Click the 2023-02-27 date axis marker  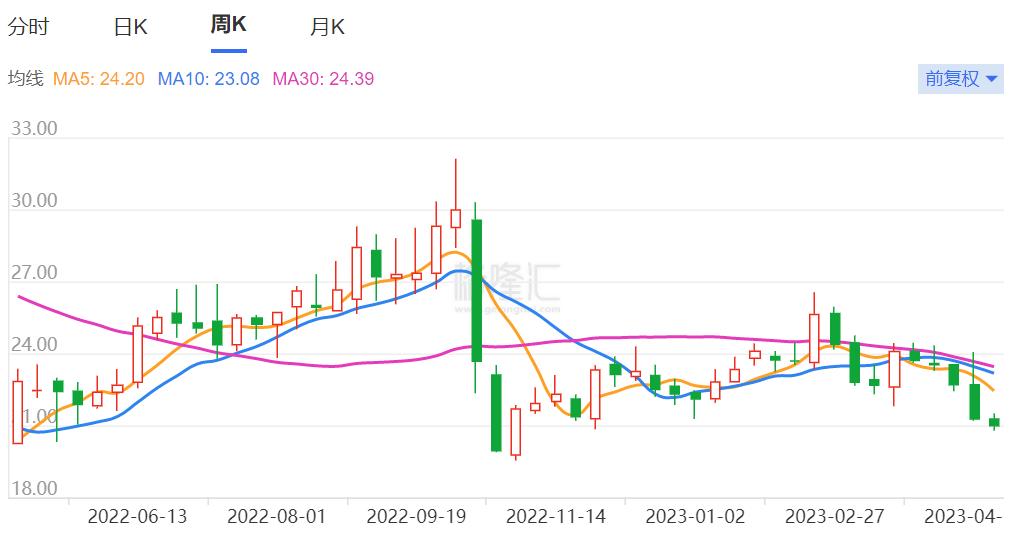tap(835, 517)
